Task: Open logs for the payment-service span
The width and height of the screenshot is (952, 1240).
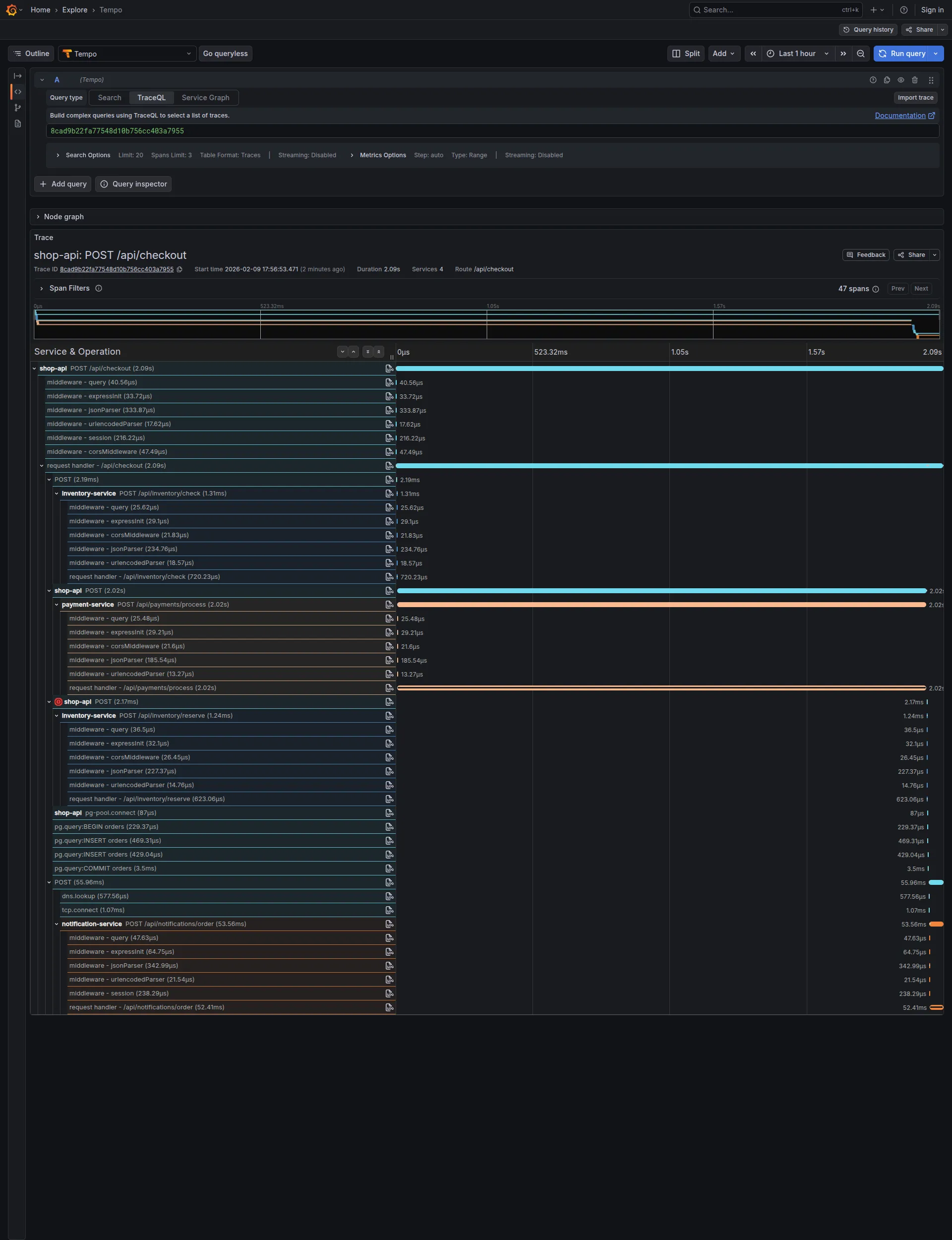Action: pos(389,605)
